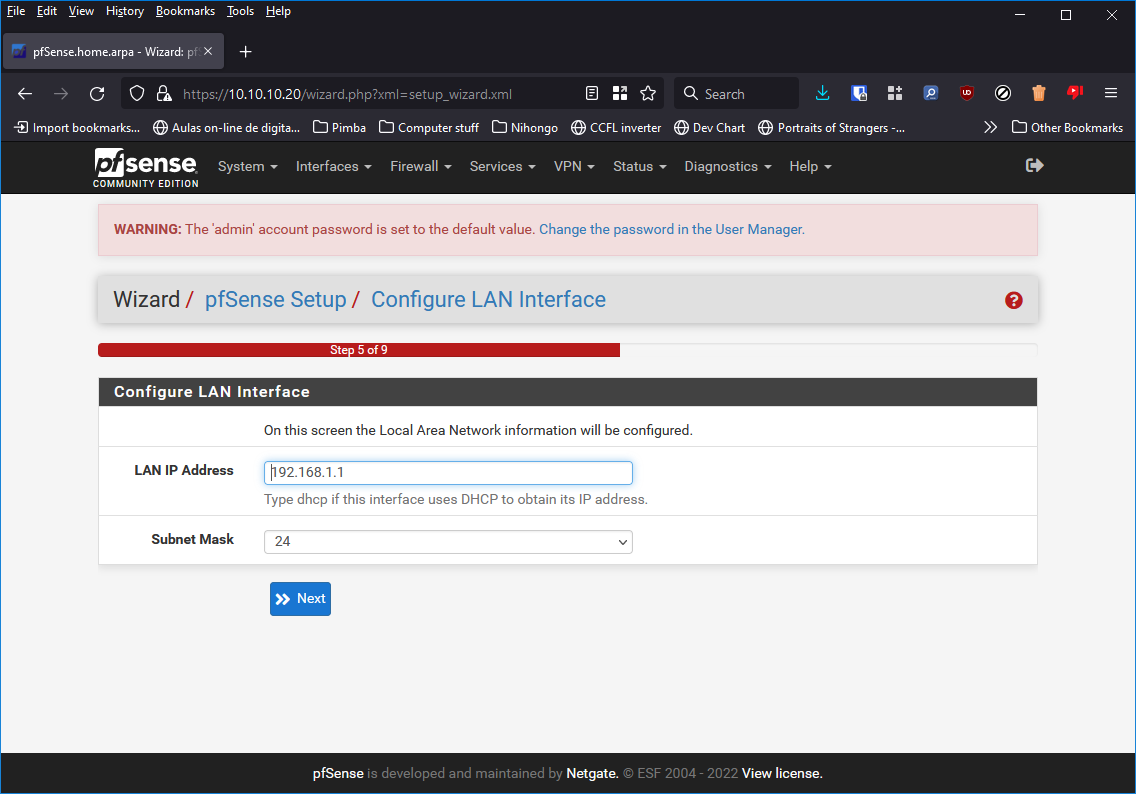Open the History menu in the browser
This screenshot has width=1136, height=794.
tap(124, 11)
